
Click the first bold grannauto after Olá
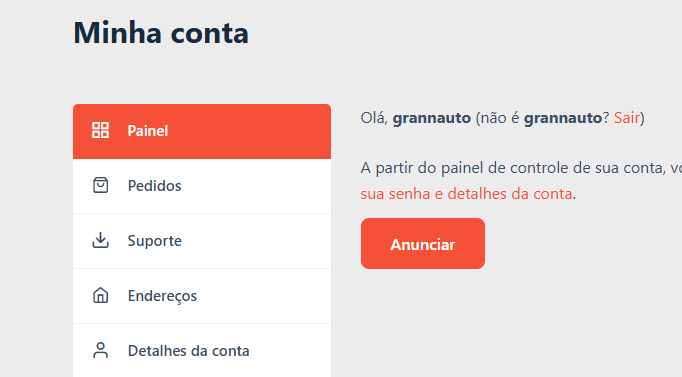431,118
